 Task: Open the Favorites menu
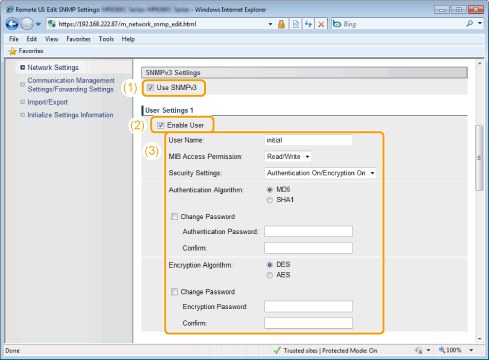tap(78, 39)
